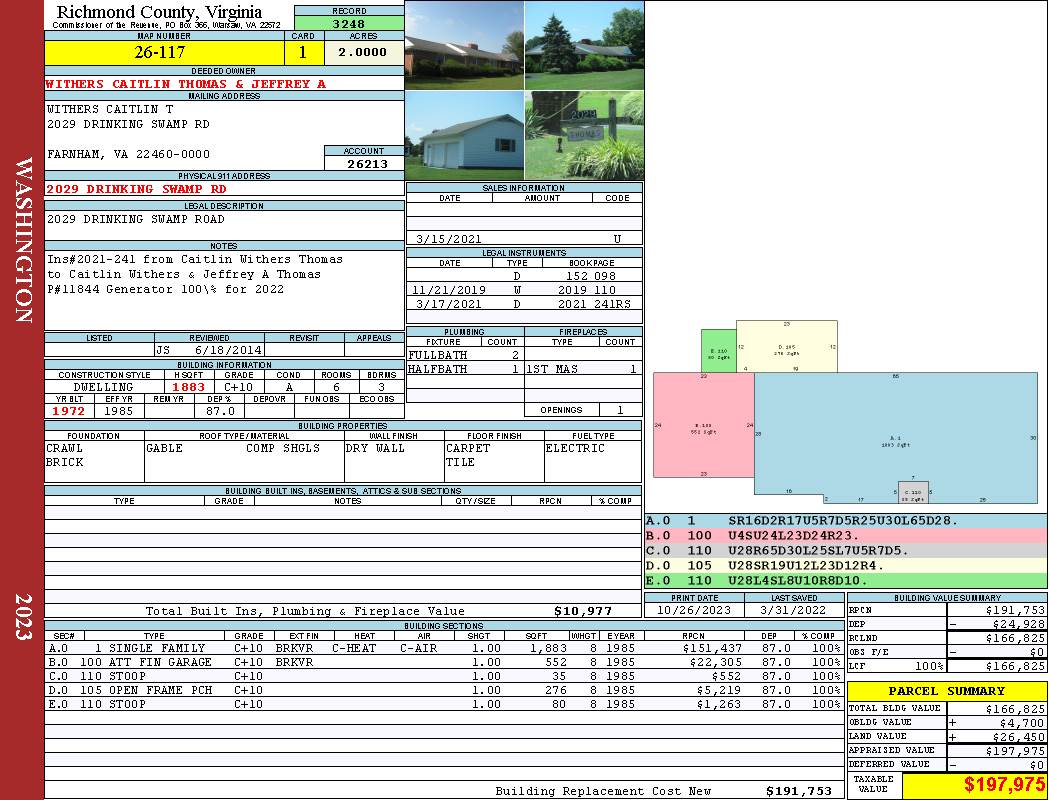Select building section row B.0 ATT FIN GARAGE
1050x800 pixels.
(445, 662)
